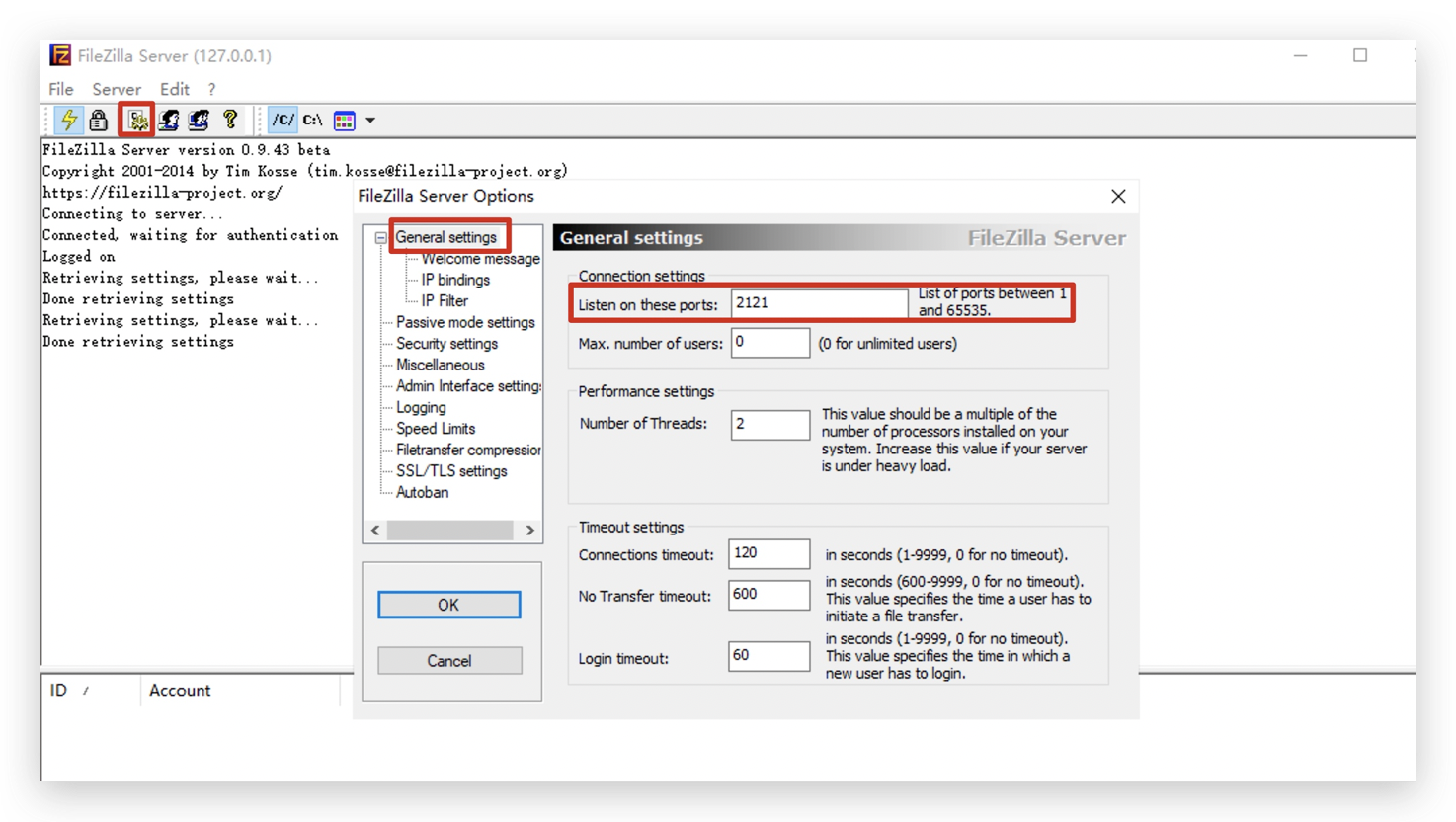1456x822 pixels.
Task: Toggle the /C/ display icon
Action: click(283, 120)
